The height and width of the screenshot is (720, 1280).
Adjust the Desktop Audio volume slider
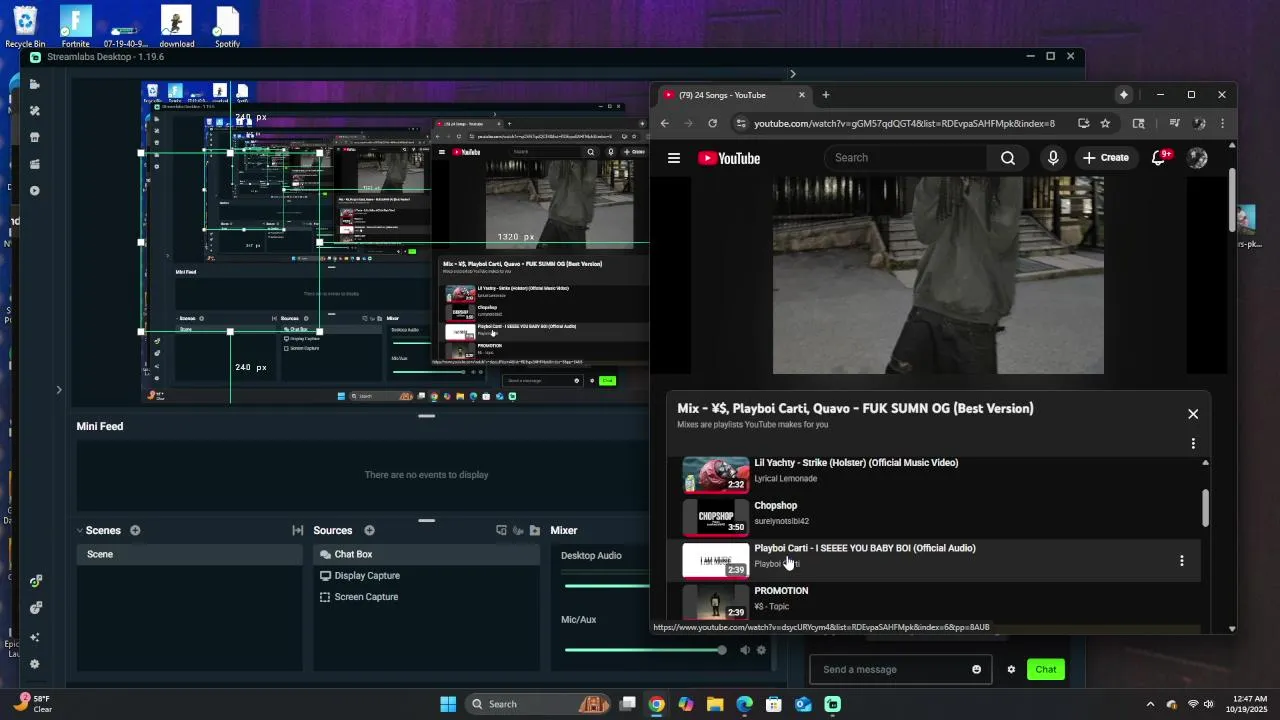607,585
